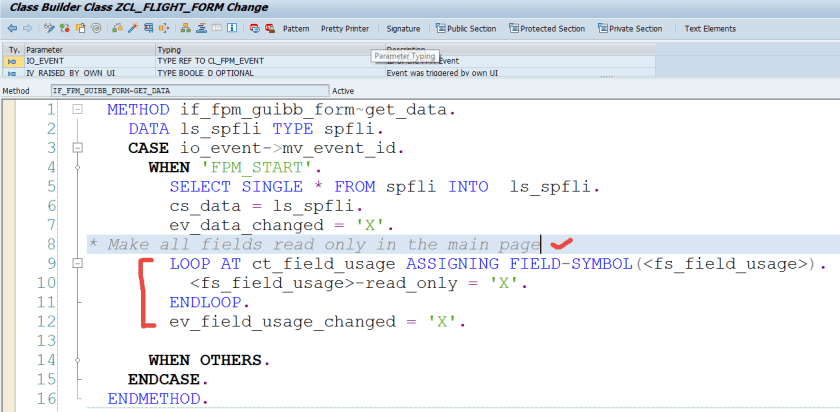Open the Where-Used List icon
The width and height of the screenshot is (840, 412).
[148, 28]
